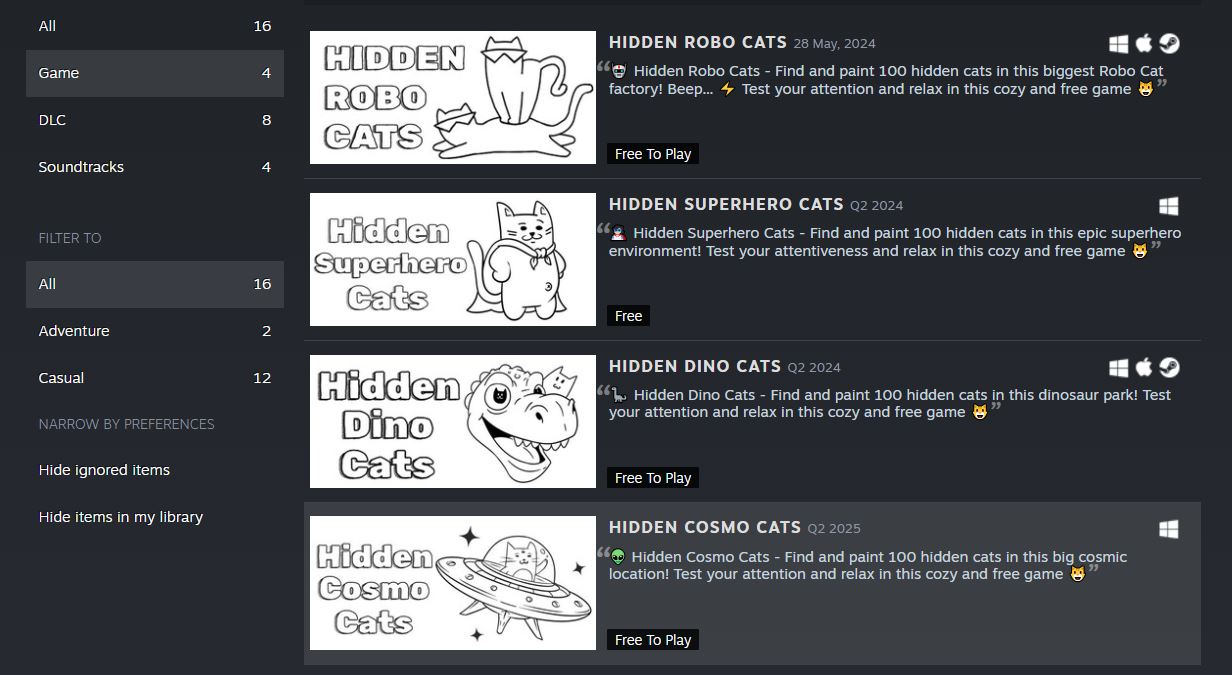Open the Hidden Robo Cats title link
The image size is (1232, 675).
pos(698,43)
